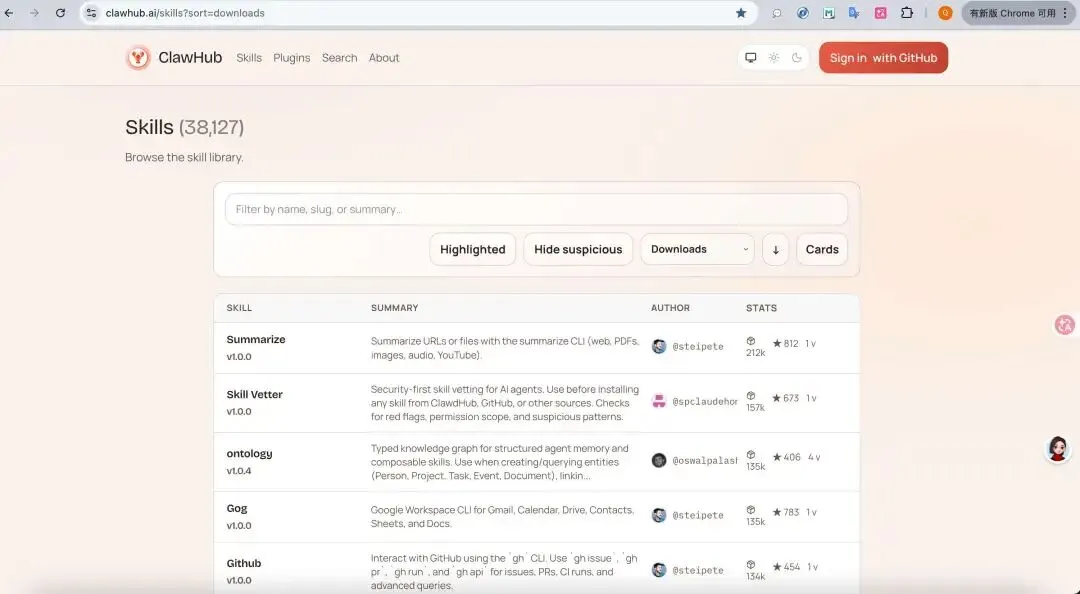Bookmark page using the star icon
Image resolution: width=1080 pixels, height=594 pixels.
740,13
